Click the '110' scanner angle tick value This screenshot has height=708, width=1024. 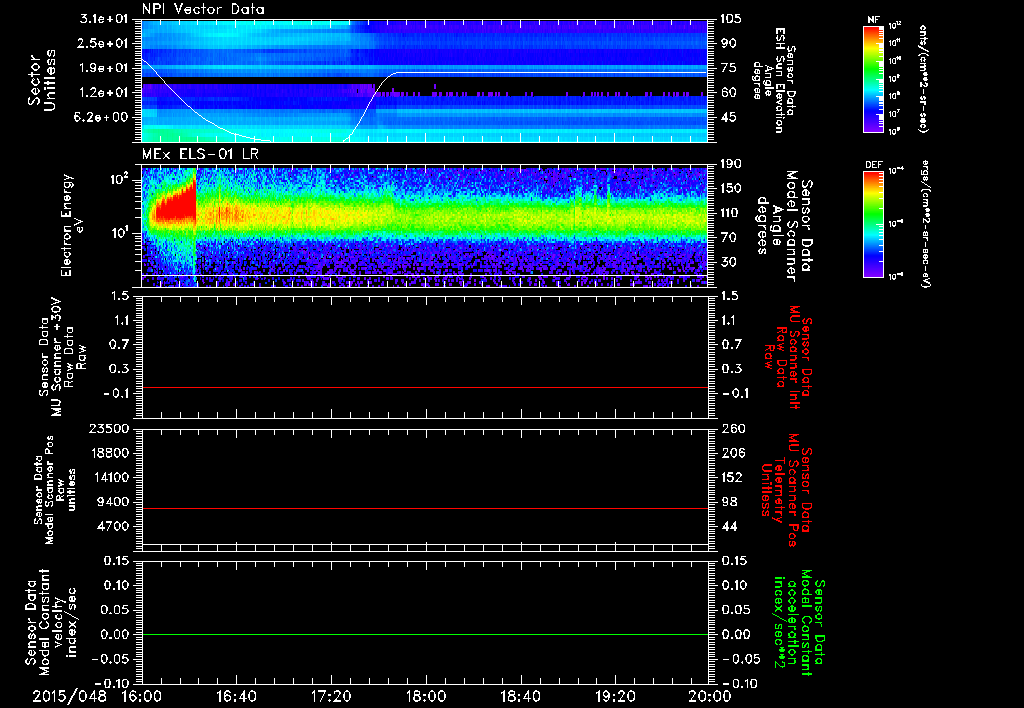tap(731, 213)
